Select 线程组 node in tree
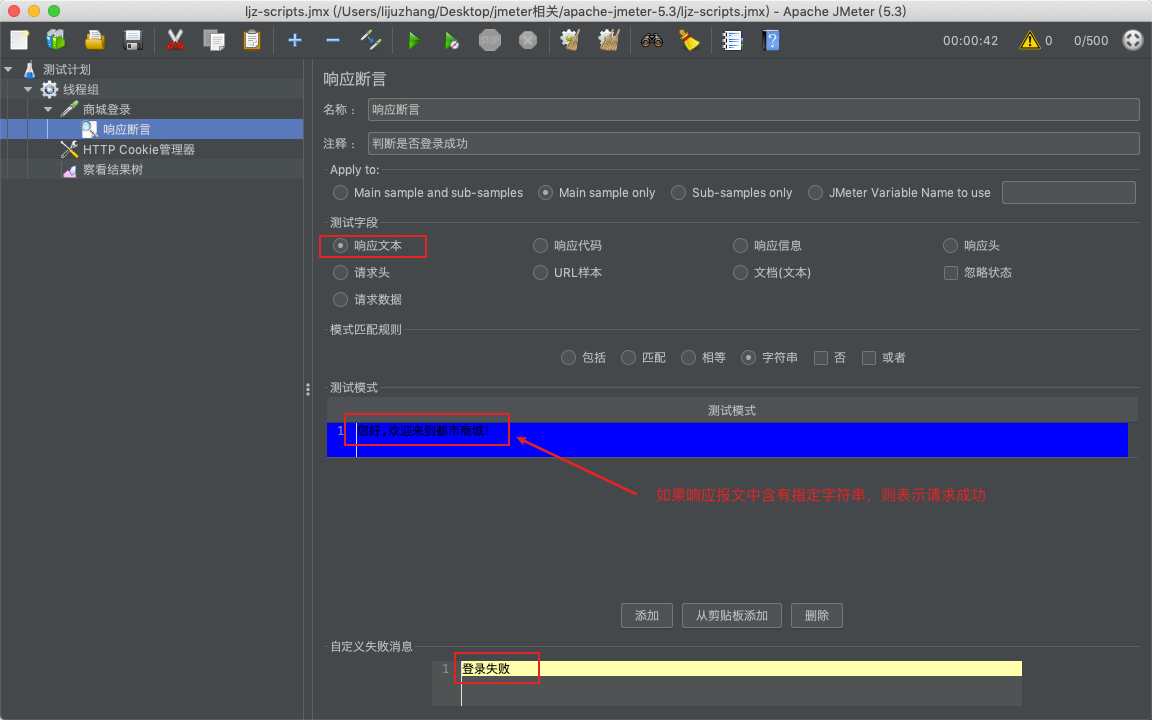 click(80, 90)
